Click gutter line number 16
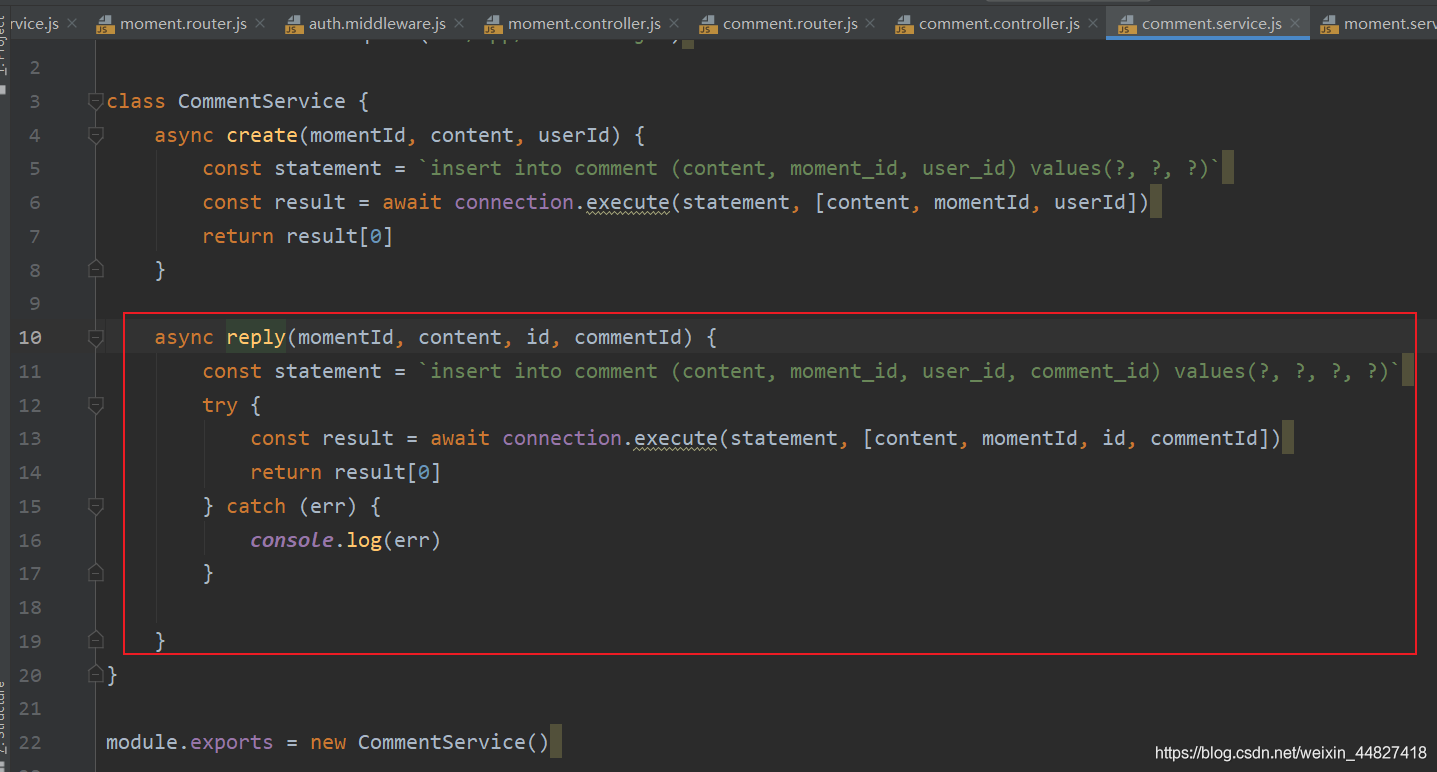 coord(30,540)
